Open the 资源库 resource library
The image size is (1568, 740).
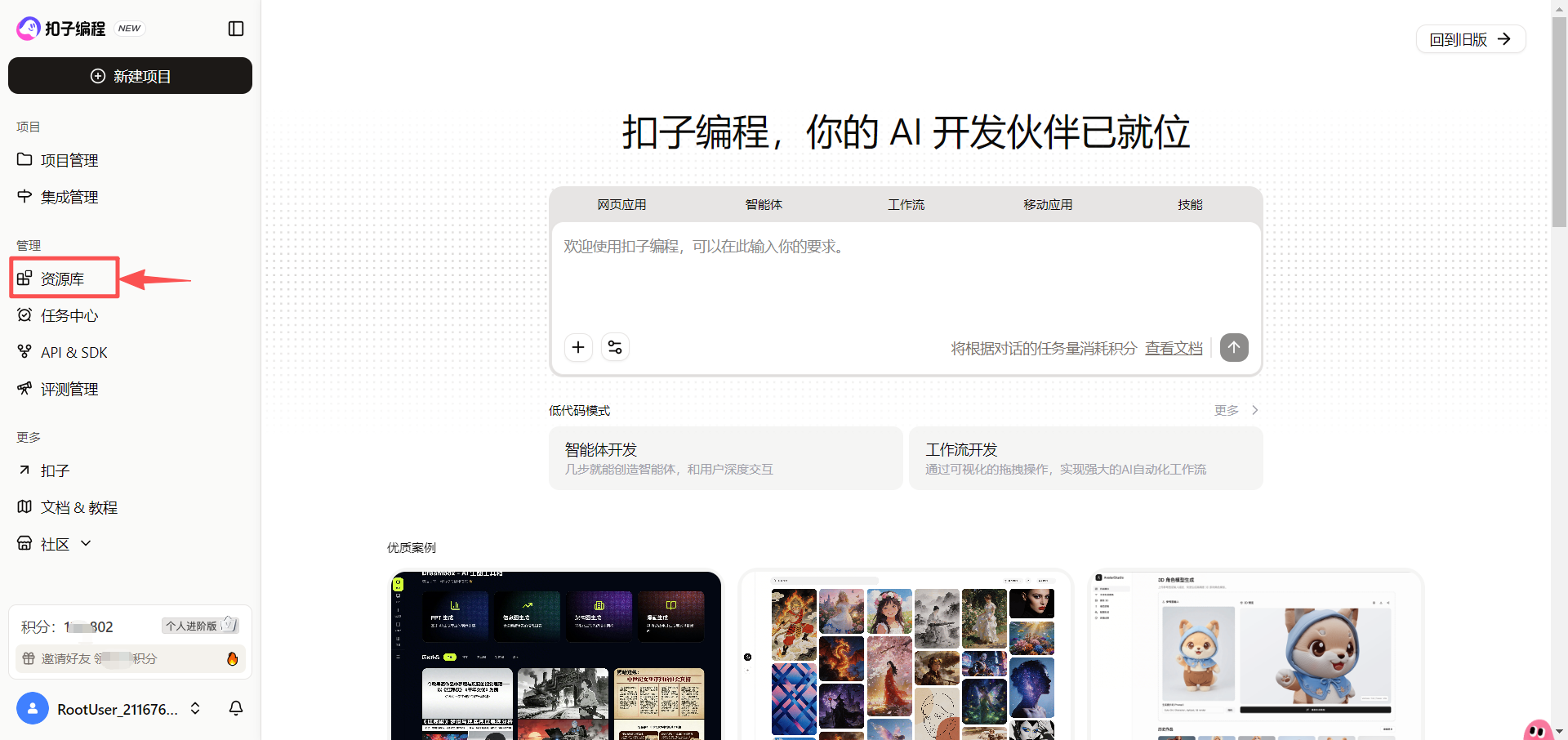click(63, 278)
